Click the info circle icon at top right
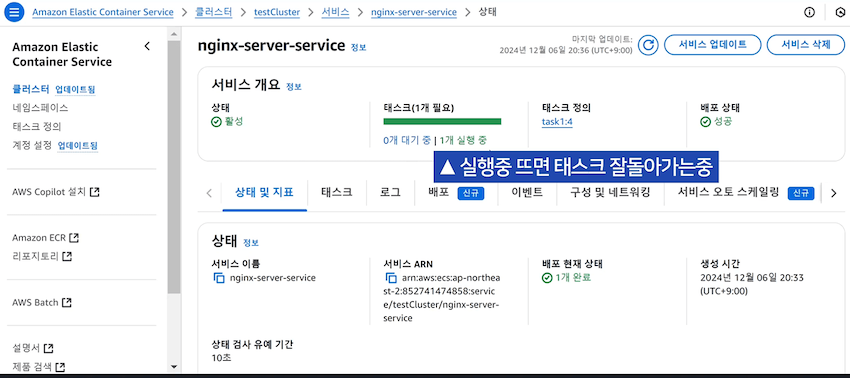This screenshot has width=850, height=378. pyautogui.click(x=809, y=12)
